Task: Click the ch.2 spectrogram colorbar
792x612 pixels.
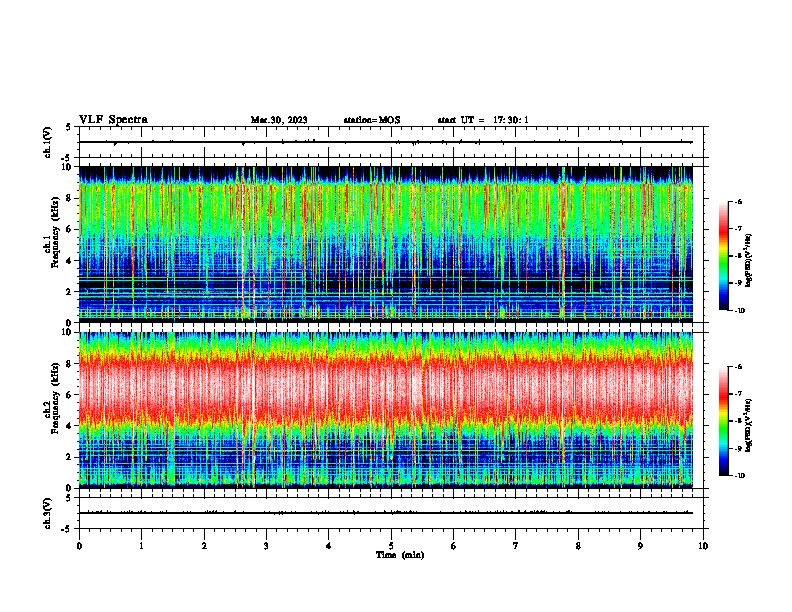Action: pos(723,421)
